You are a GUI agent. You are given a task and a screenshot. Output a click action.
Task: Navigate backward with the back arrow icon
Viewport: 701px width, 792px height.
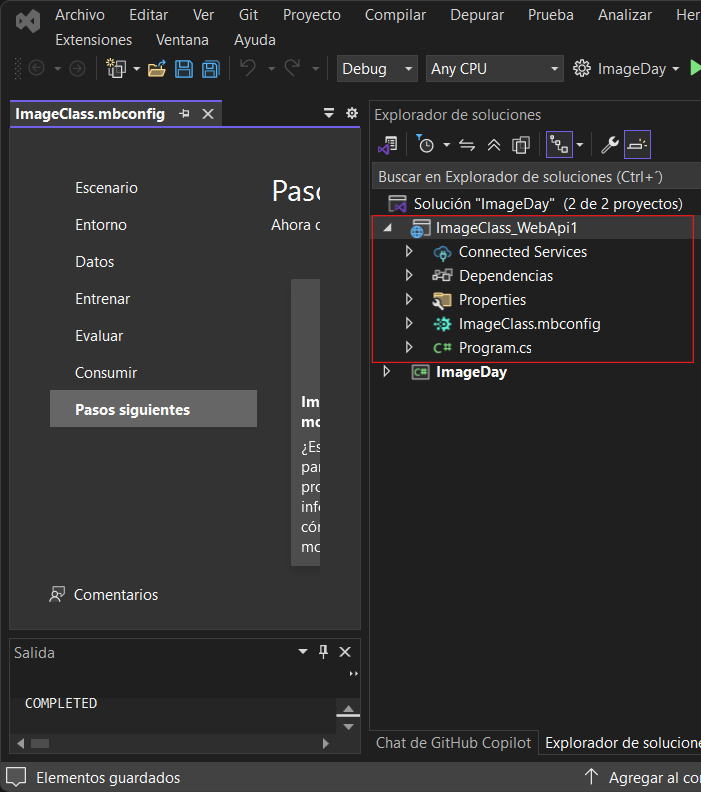pos(36,68)
